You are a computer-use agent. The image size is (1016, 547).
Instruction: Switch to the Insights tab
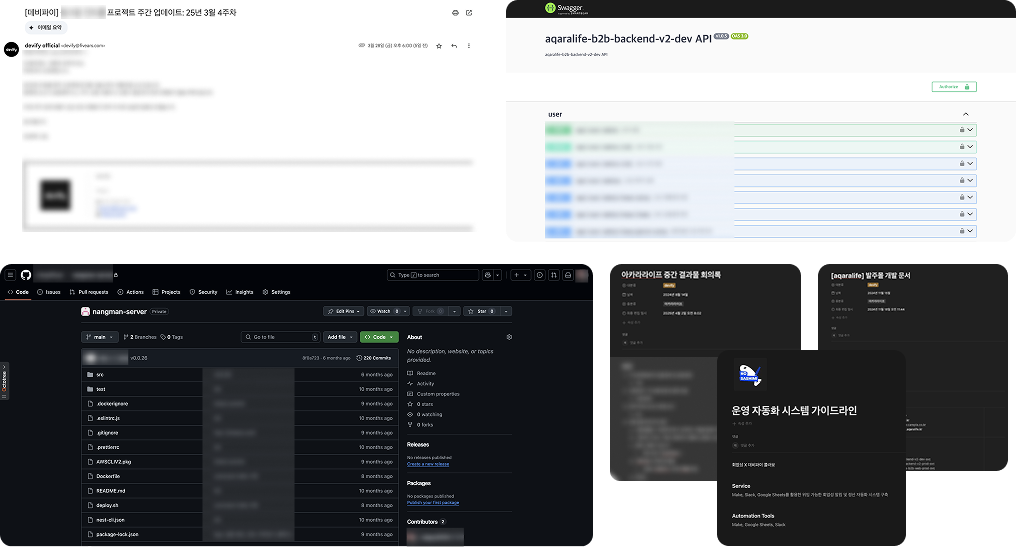pos(240,292)
